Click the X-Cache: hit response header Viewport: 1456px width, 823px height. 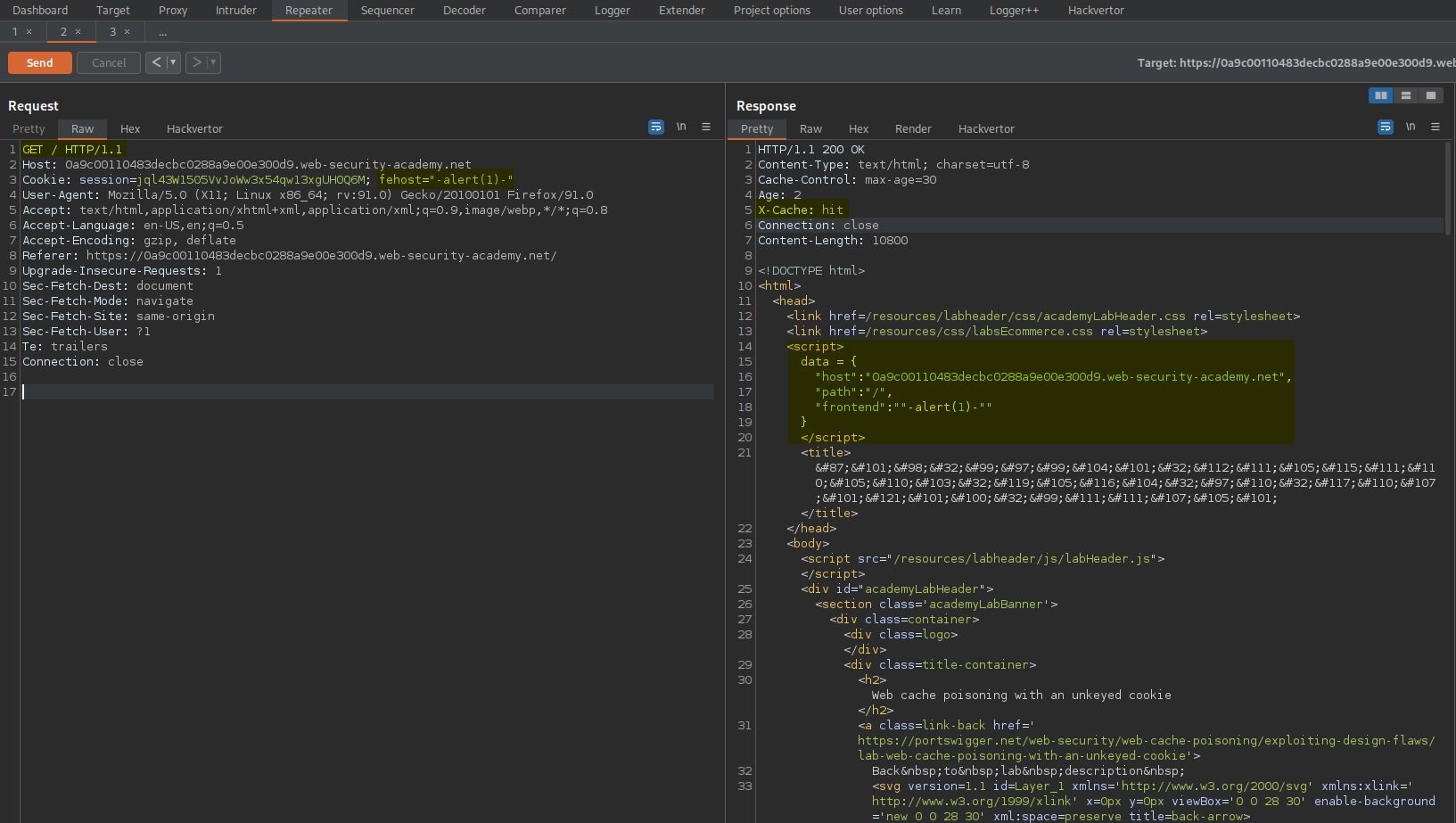pyautogui.click(x=801, y=210)
